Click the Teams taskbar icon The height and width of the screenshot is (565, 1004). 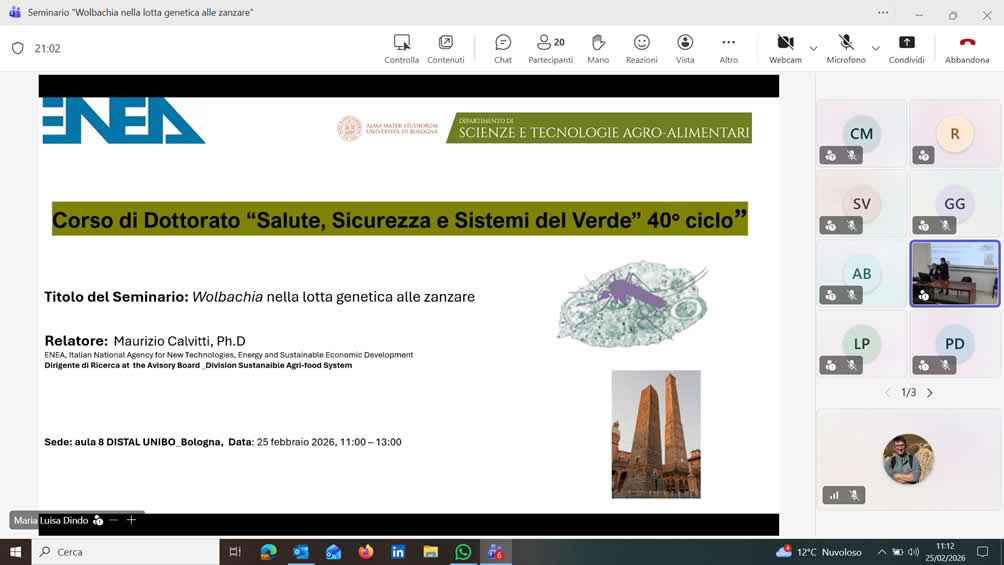point(496,552)
